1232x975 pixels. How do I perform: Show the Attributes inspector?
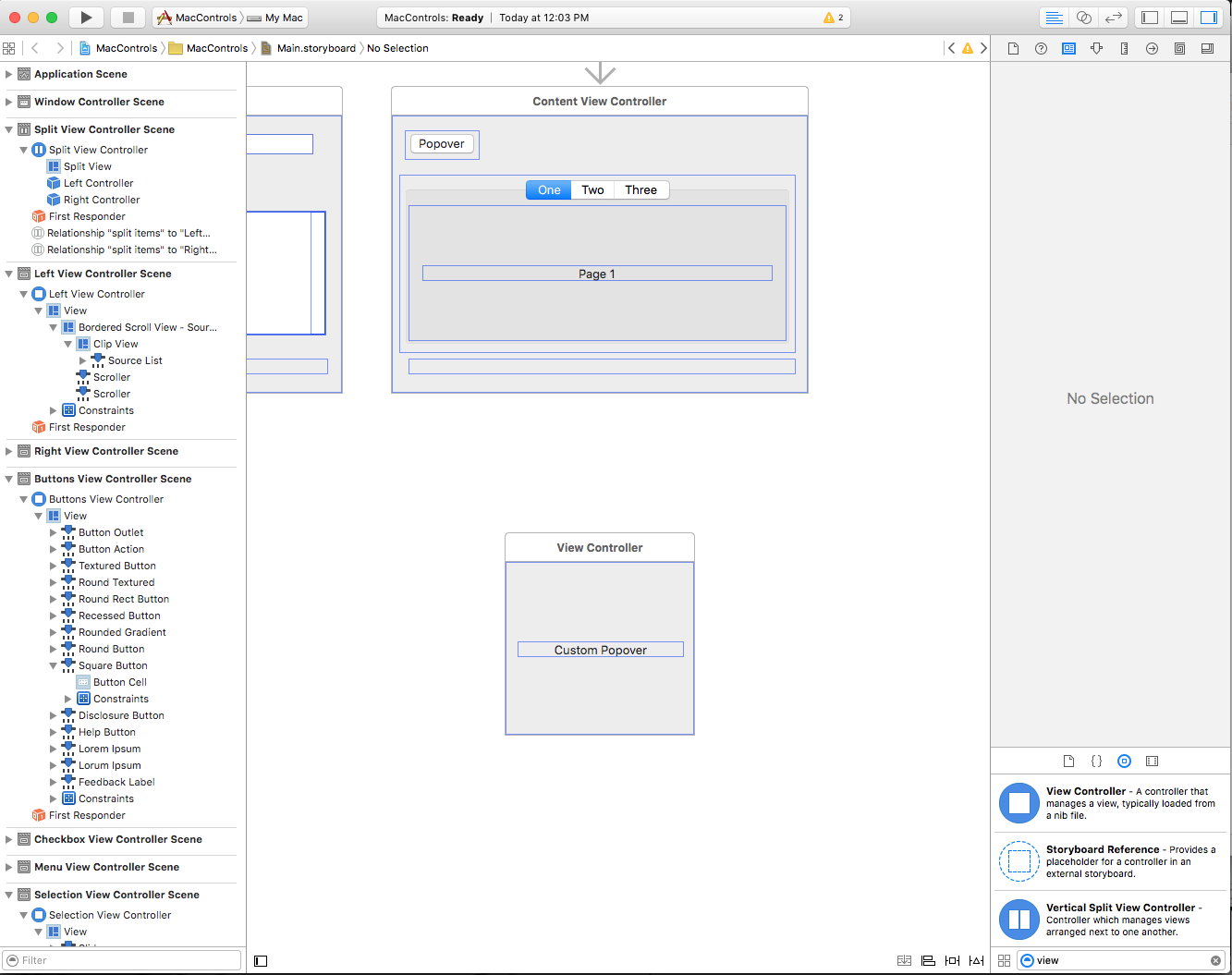tap(1096, 48)
